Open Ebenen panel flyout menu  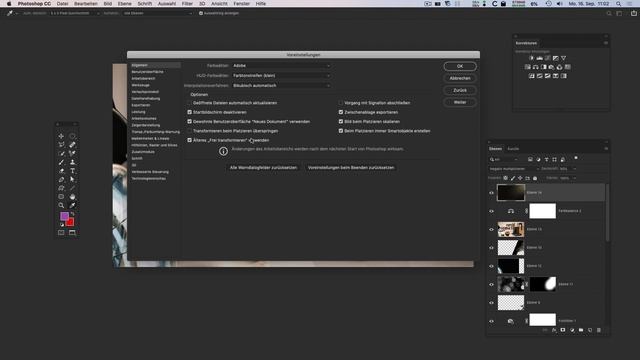(x=606, y=149)
